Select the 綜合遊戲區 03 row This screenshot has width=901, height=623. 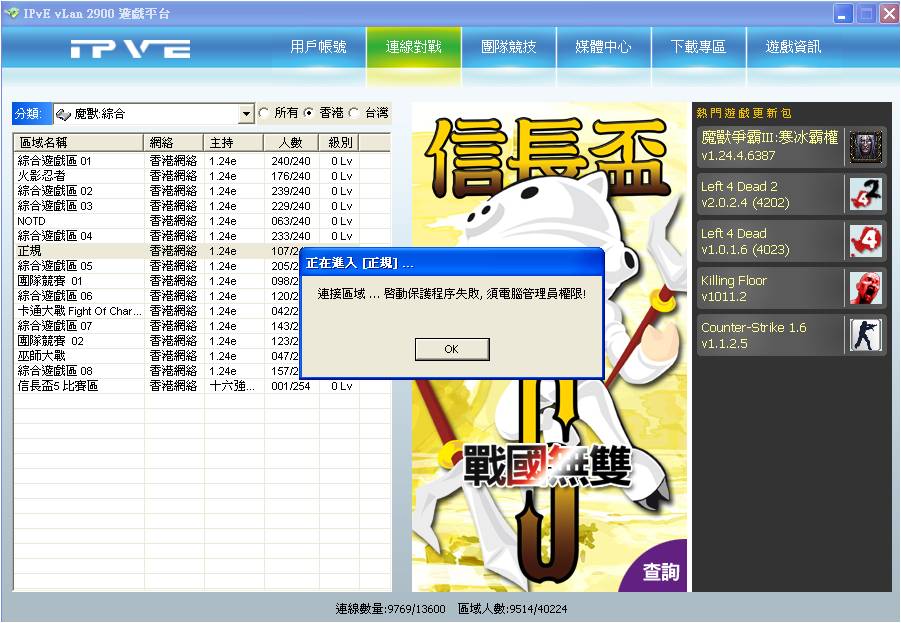click(202, 206)
